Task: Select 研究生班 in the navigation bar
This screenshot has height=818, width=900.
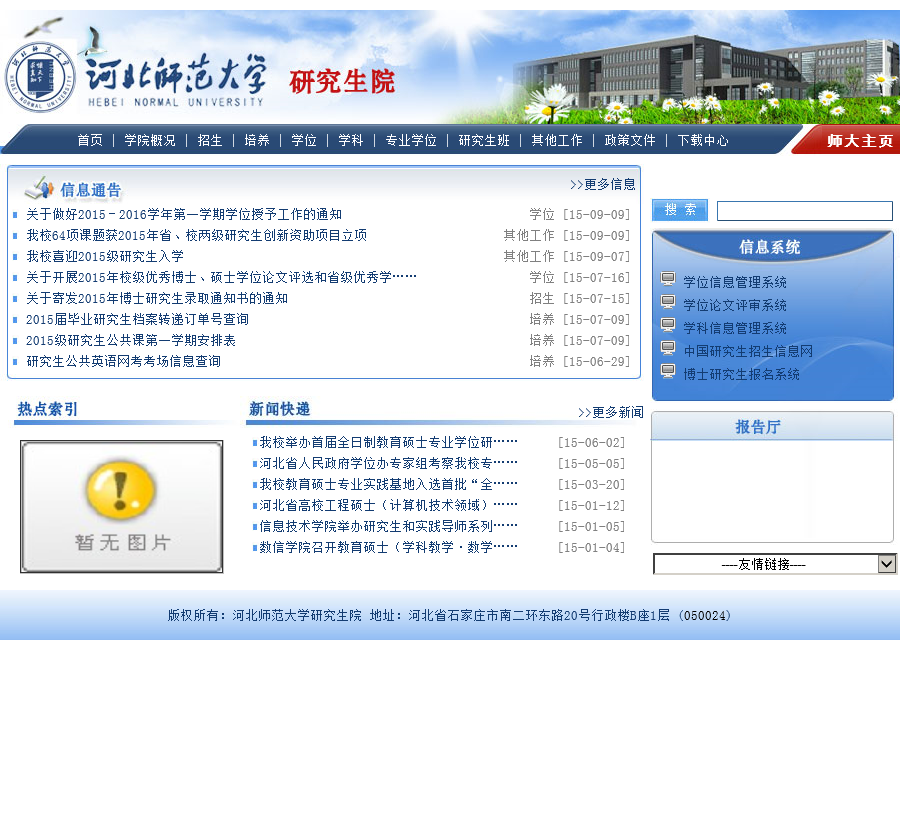Action: point(484,140)
